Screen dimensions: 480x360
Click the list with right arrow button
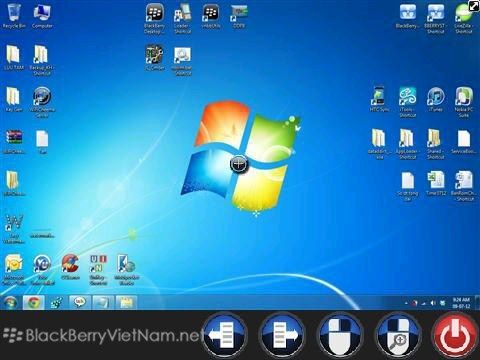(282, 335)
